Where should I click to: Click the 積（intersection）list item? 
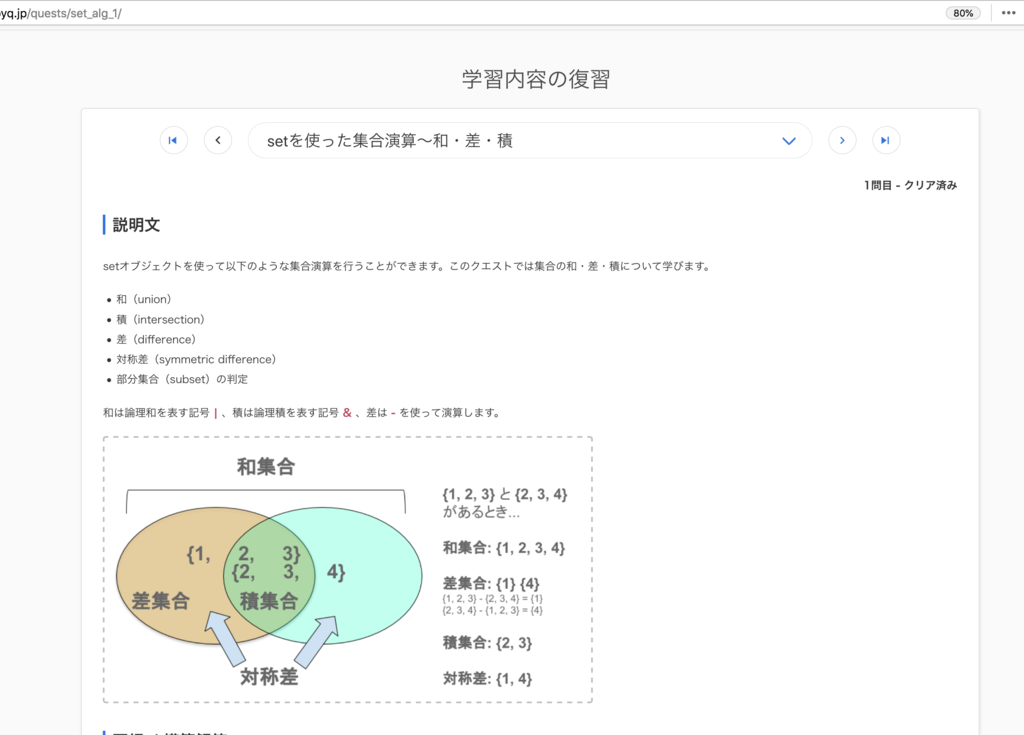(x=160, y=319)
